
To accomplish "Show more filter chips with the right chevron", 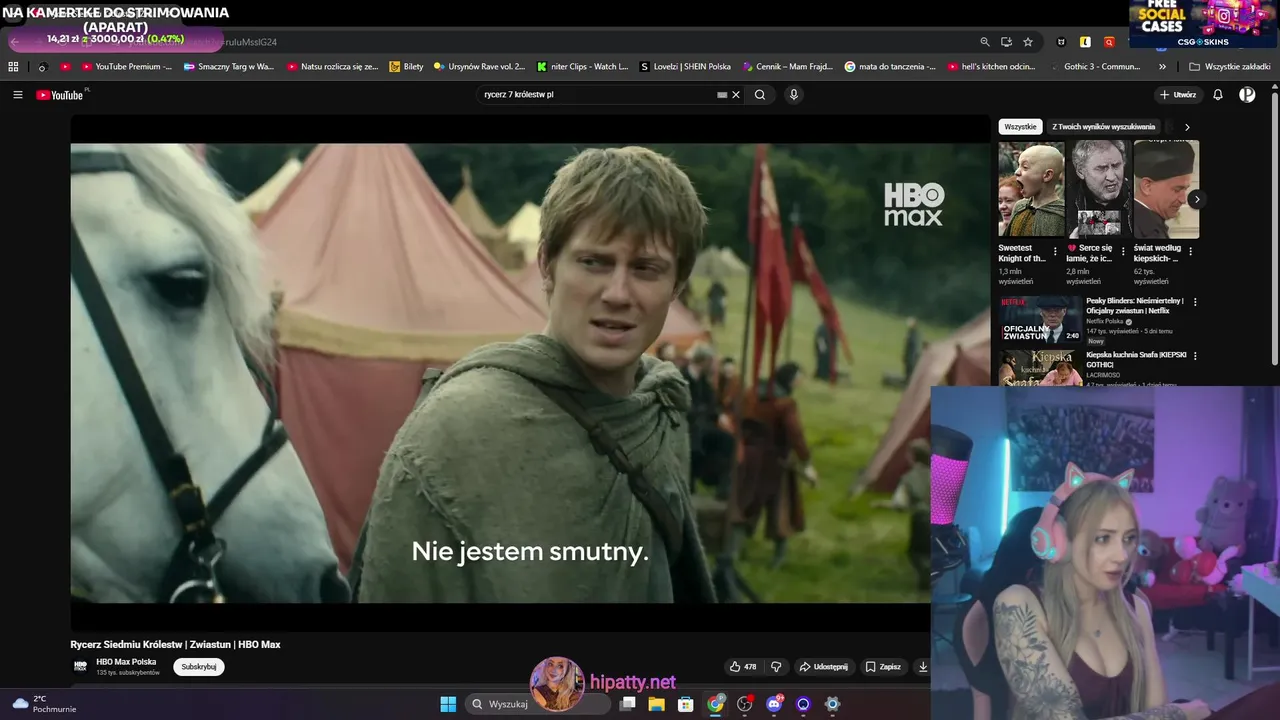I will [x=1187, y=127].
